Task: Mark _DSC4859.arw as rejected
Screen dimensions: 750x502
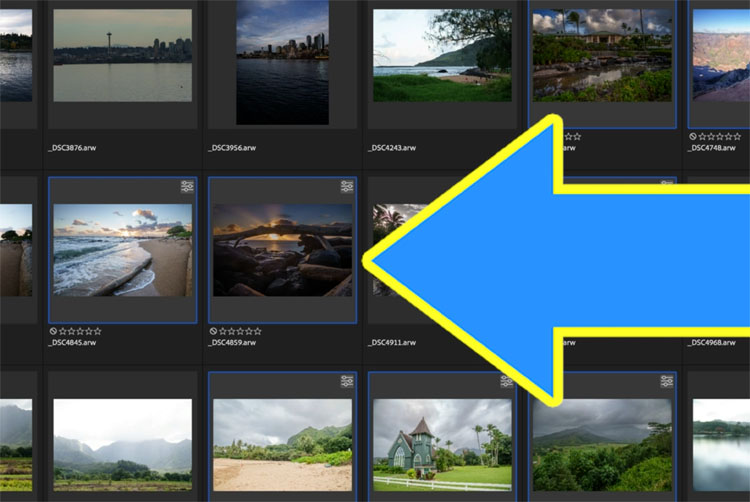Action: (x=213, y=331)
